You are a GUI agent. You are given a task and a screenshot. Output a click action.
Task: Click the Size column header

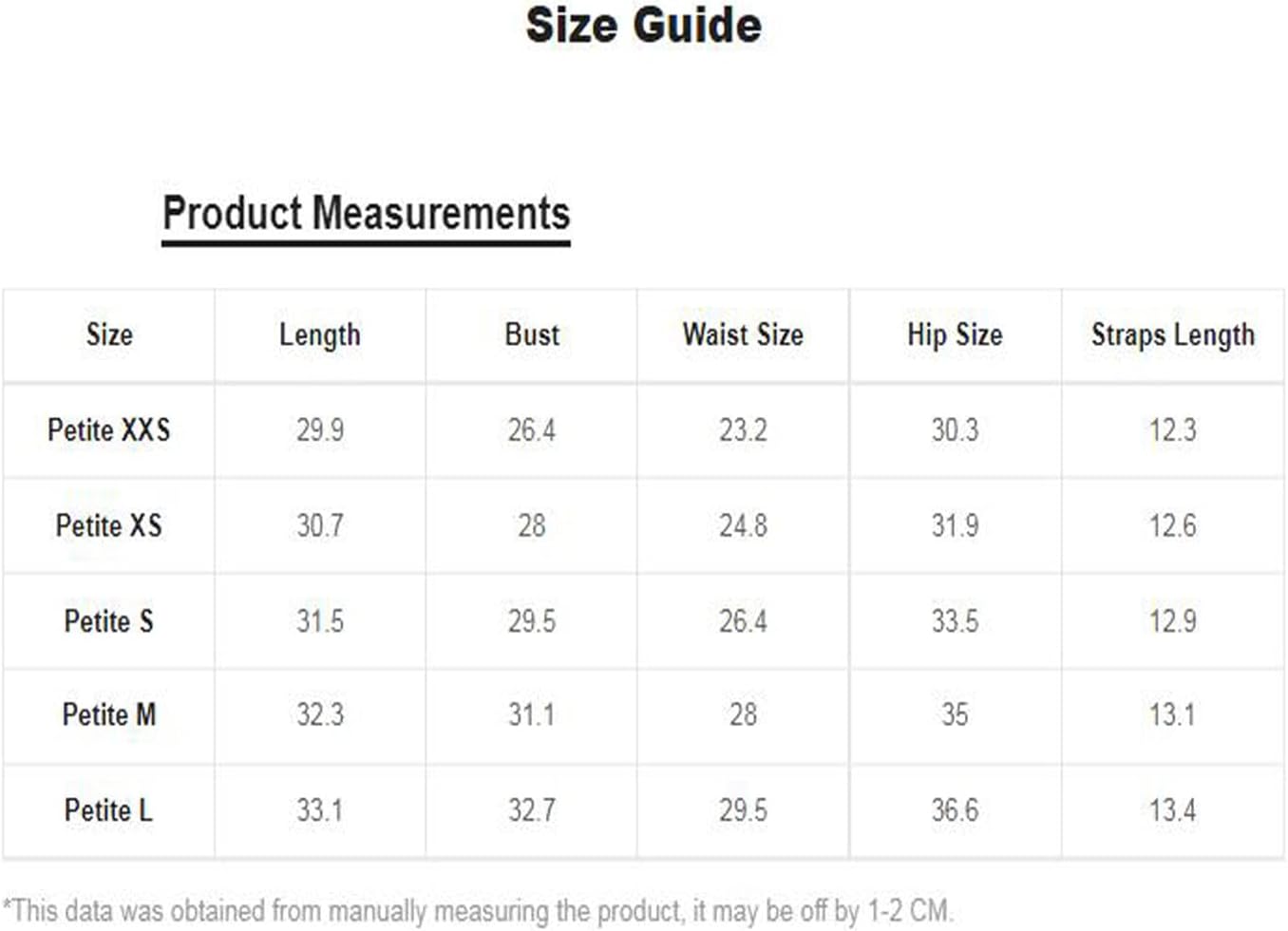109,334
